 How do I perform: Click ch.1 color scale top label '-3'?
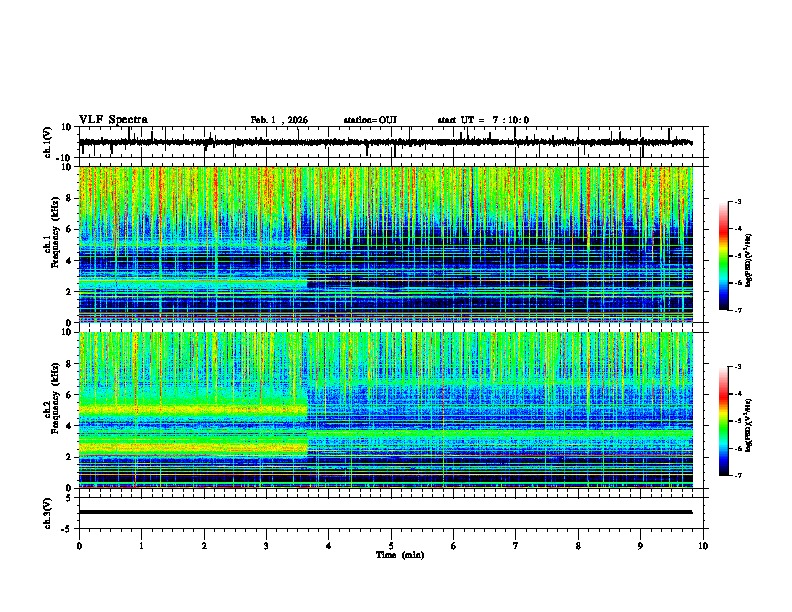coord(738,202)
